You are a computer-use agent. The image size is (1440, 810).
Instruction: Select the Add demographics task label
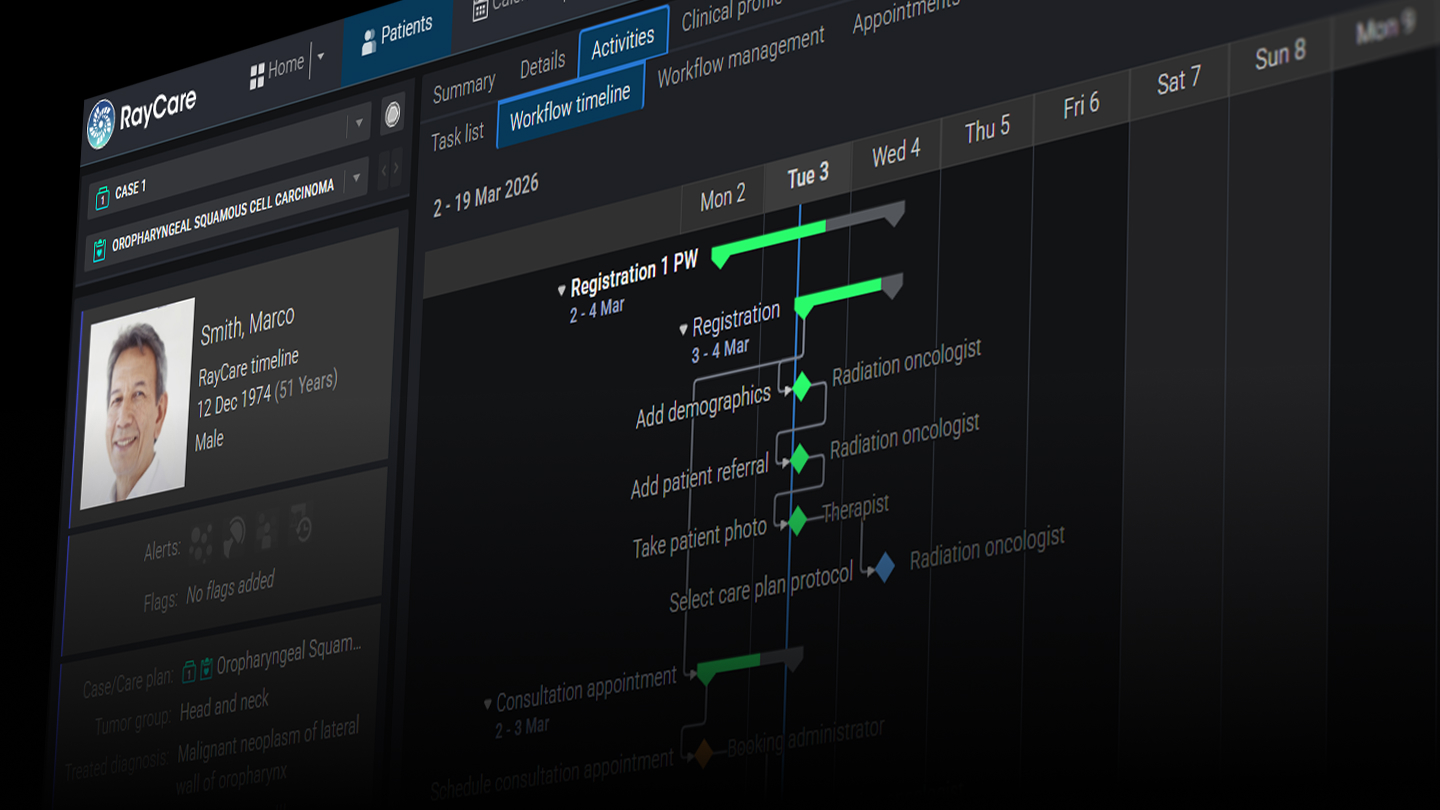pyautogui.click(x=704, y=406)
